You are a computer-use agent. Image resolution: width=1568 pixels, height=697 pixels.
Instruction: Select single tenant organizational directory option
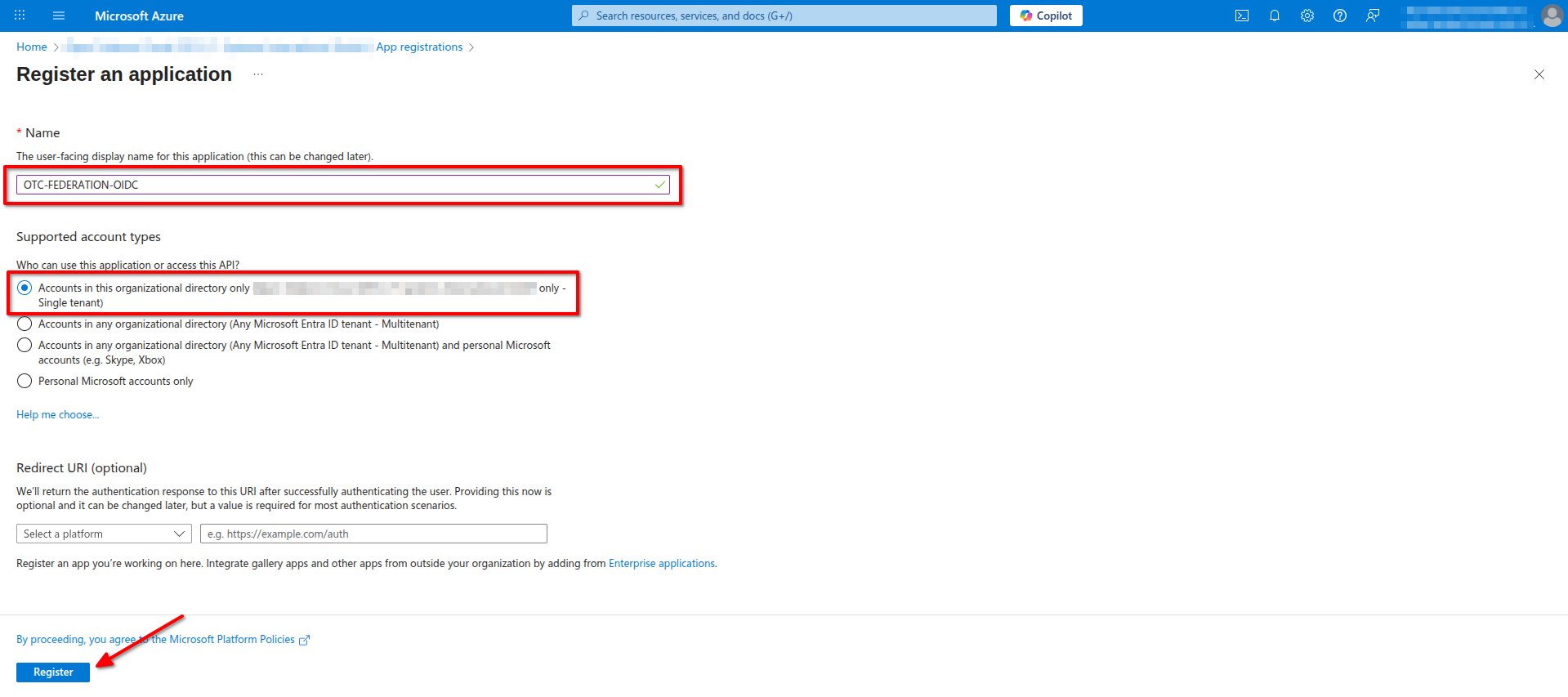(25, 288)
